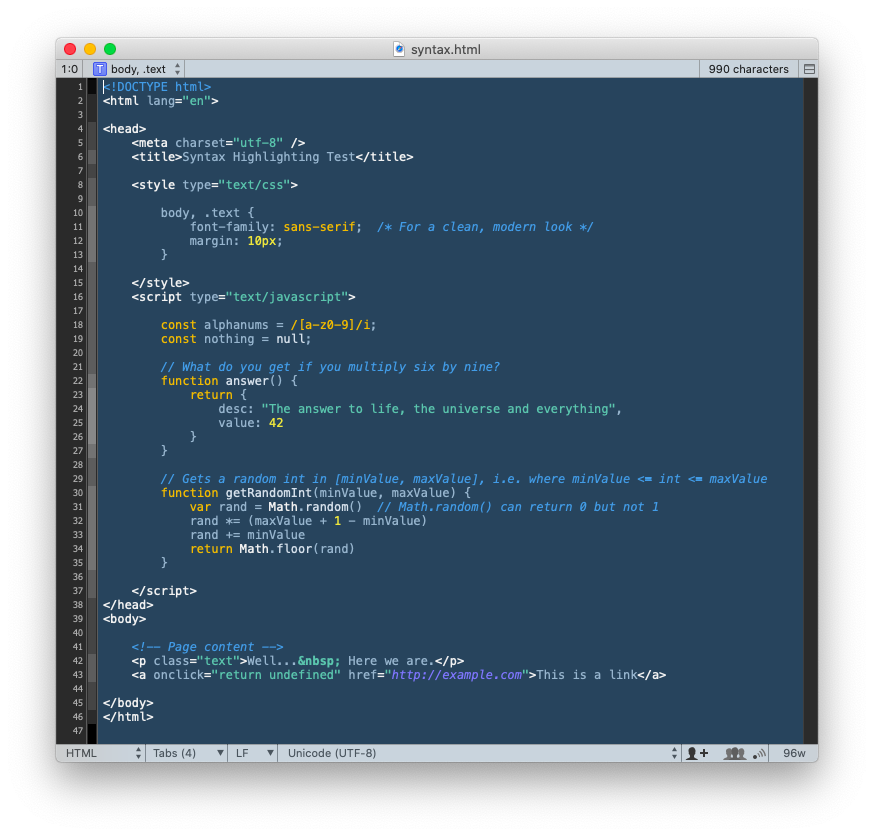Image resolution: width=874 pixels, height=836 pixels.
Task: Click the opening <body> tag
Action: (x=124, y=619)
